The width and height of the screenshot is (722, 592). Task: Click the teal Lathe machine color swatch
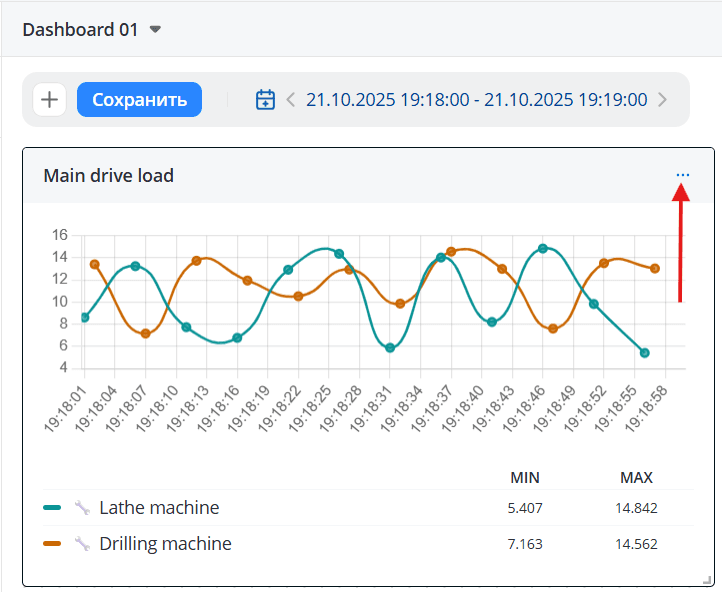53,508
